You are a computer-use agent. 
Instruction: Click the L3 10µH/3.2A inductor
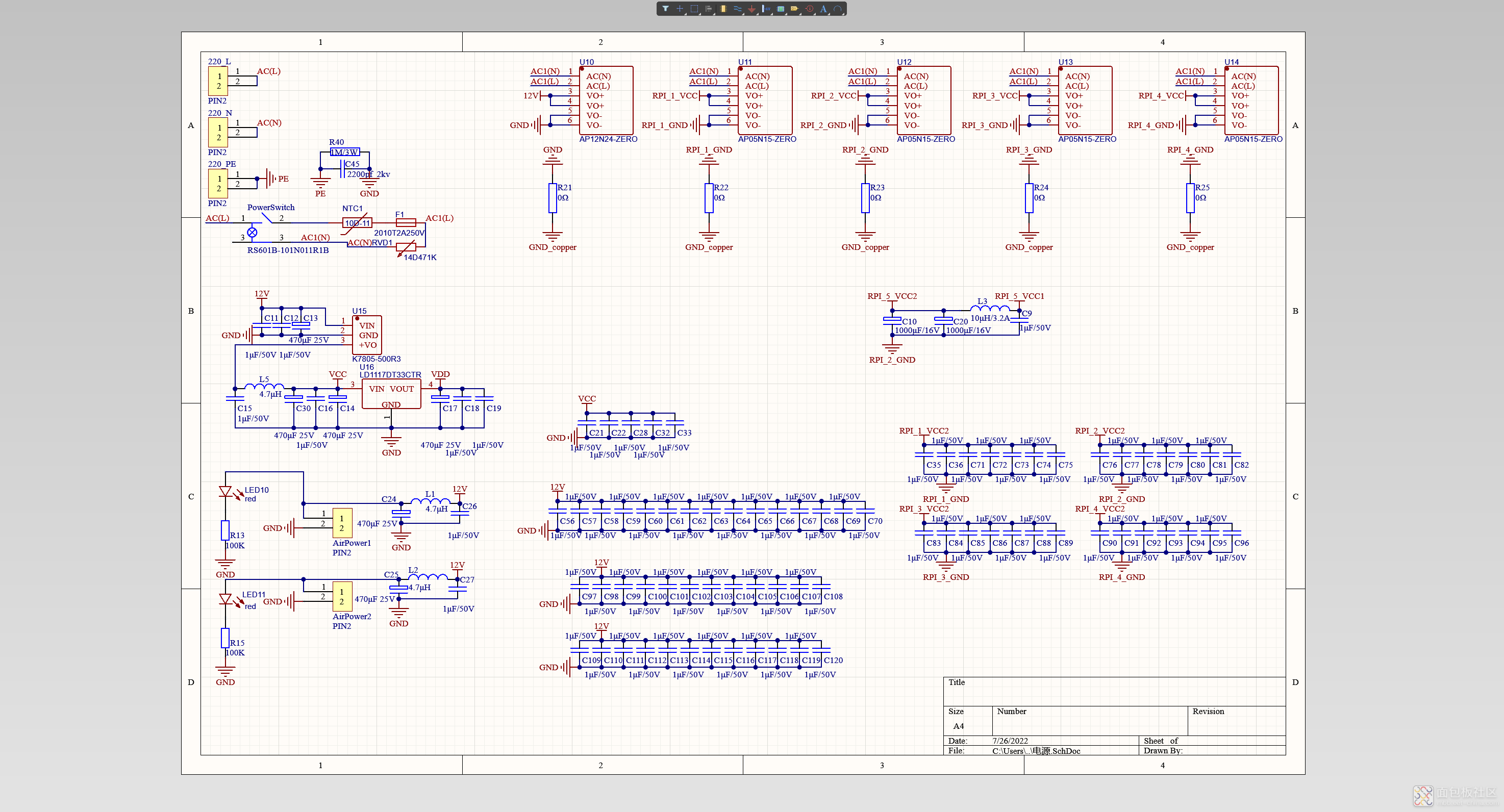(990, 308)
